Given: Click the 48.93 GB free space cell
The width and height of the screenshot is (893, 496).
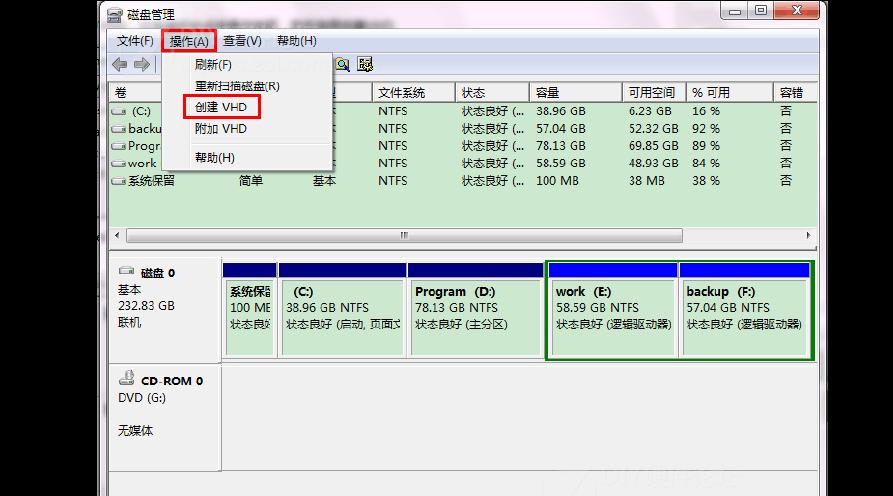Looking at the screenshot, I should (653, 163).
